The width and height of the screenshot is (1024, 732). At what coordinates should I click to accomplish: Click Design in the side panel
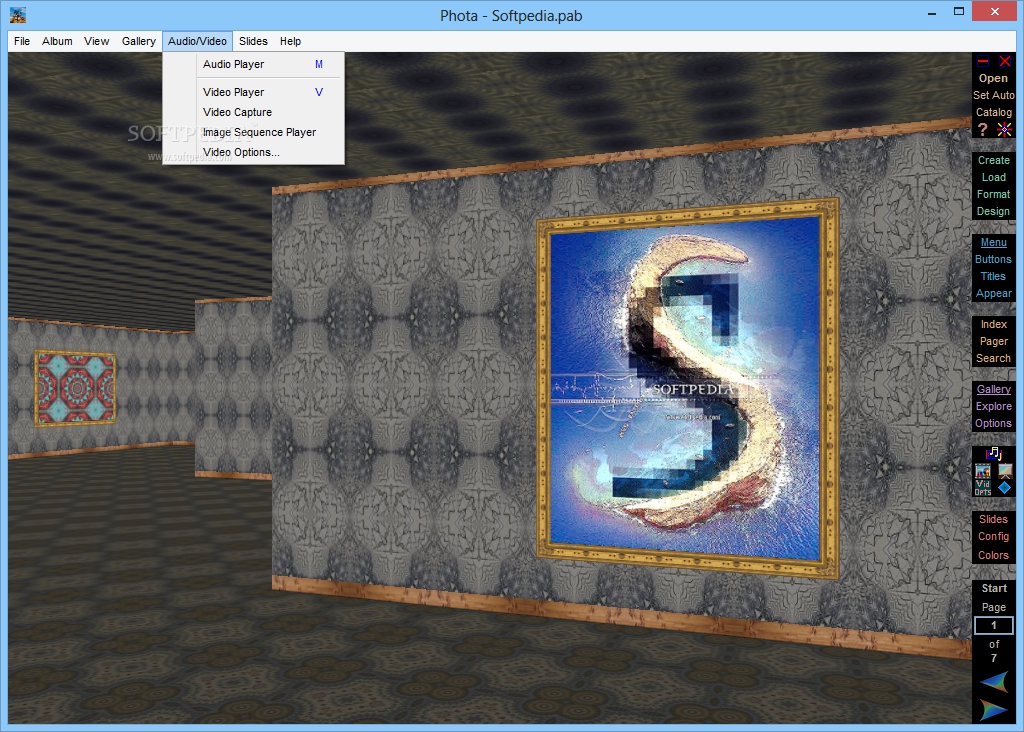(x=993, y=211)
